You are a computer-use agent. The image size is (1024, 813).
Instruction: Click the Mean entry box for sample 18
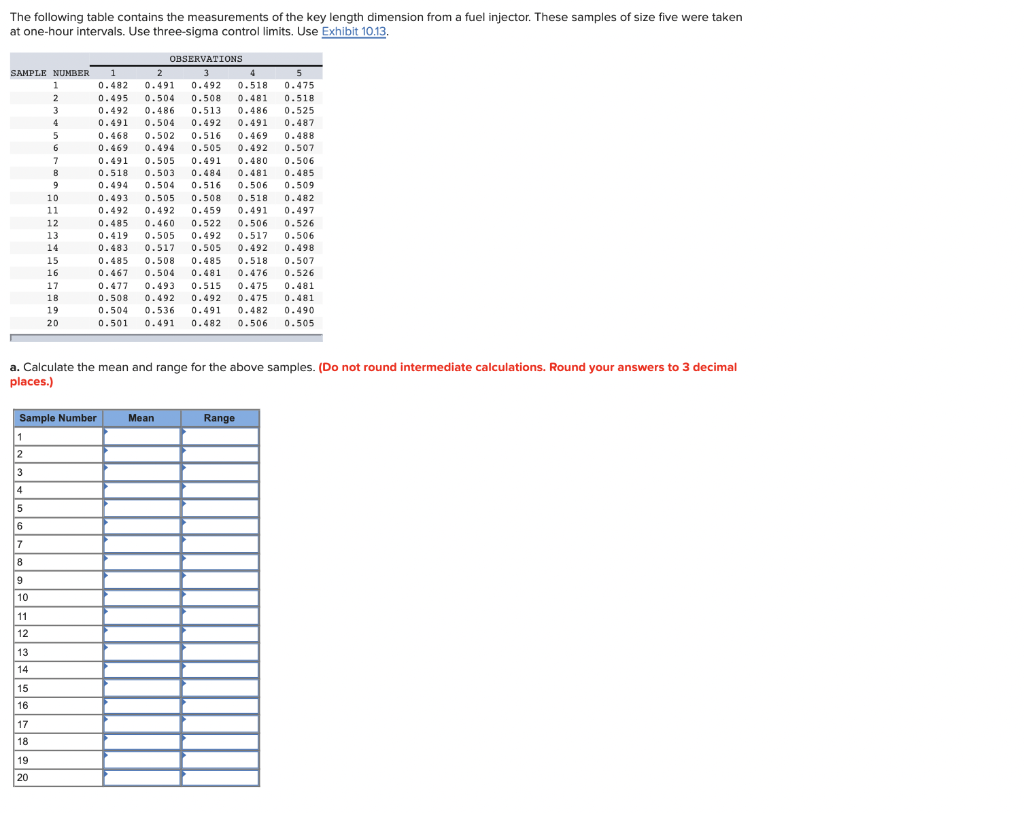140,742
